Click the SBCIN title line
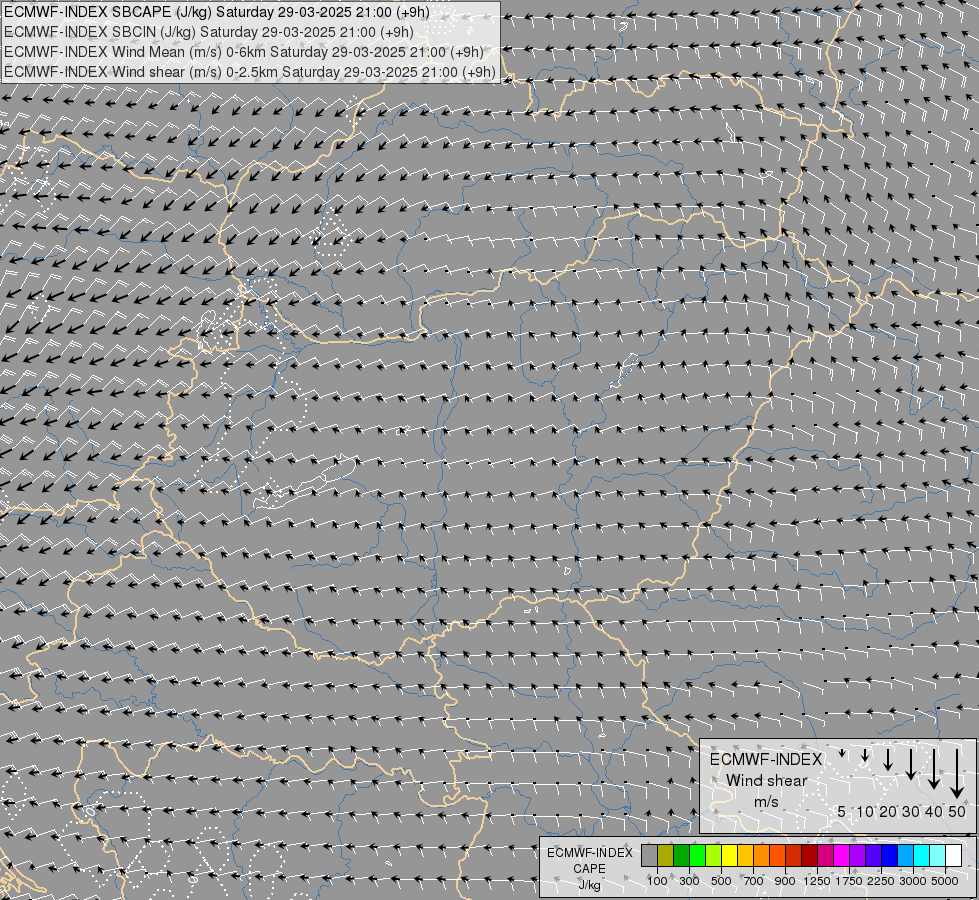 pos(209,32)
